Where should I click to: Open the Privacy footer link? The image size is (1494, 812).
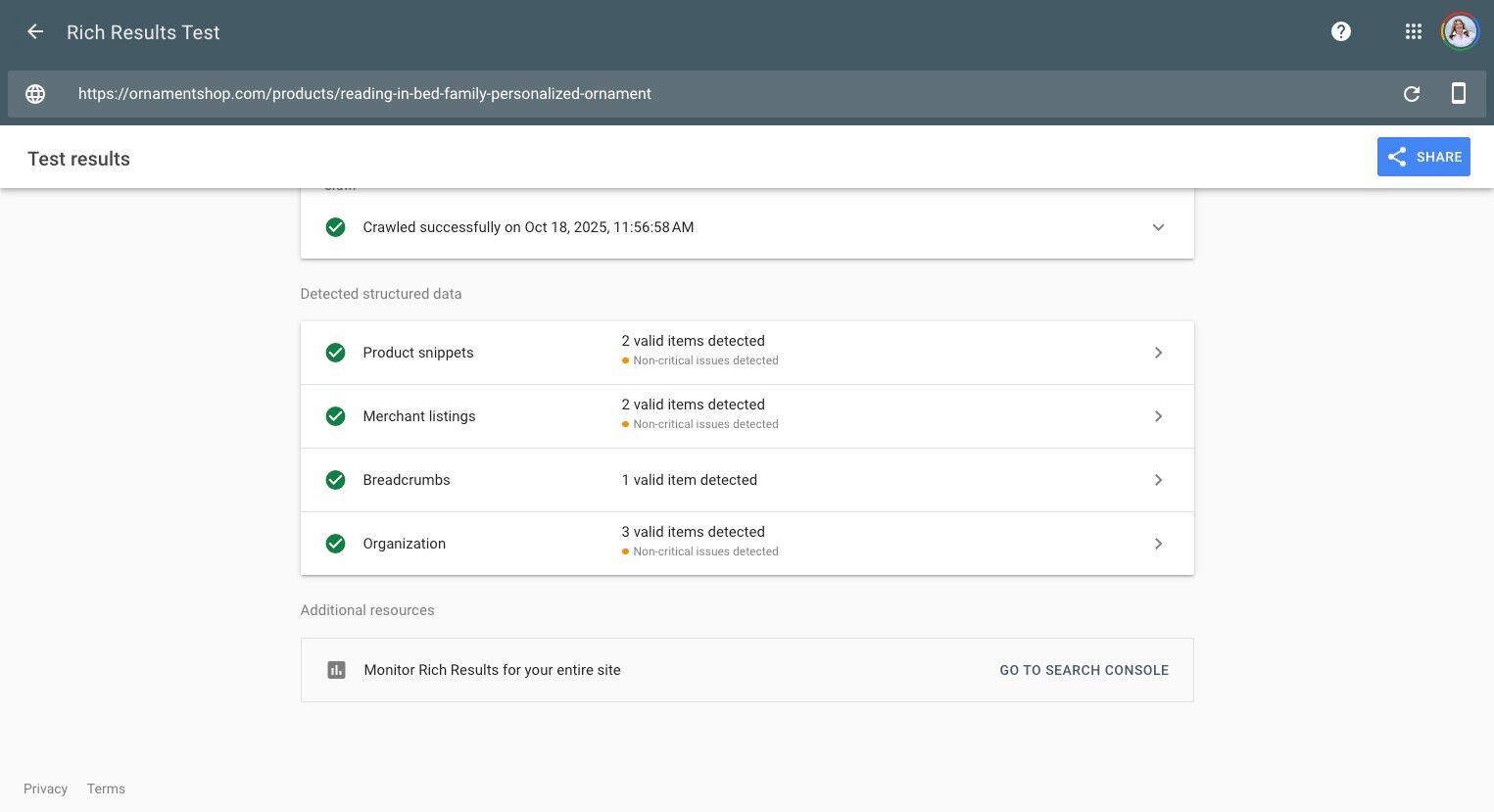pyautogui.click(x=45, y=788)
